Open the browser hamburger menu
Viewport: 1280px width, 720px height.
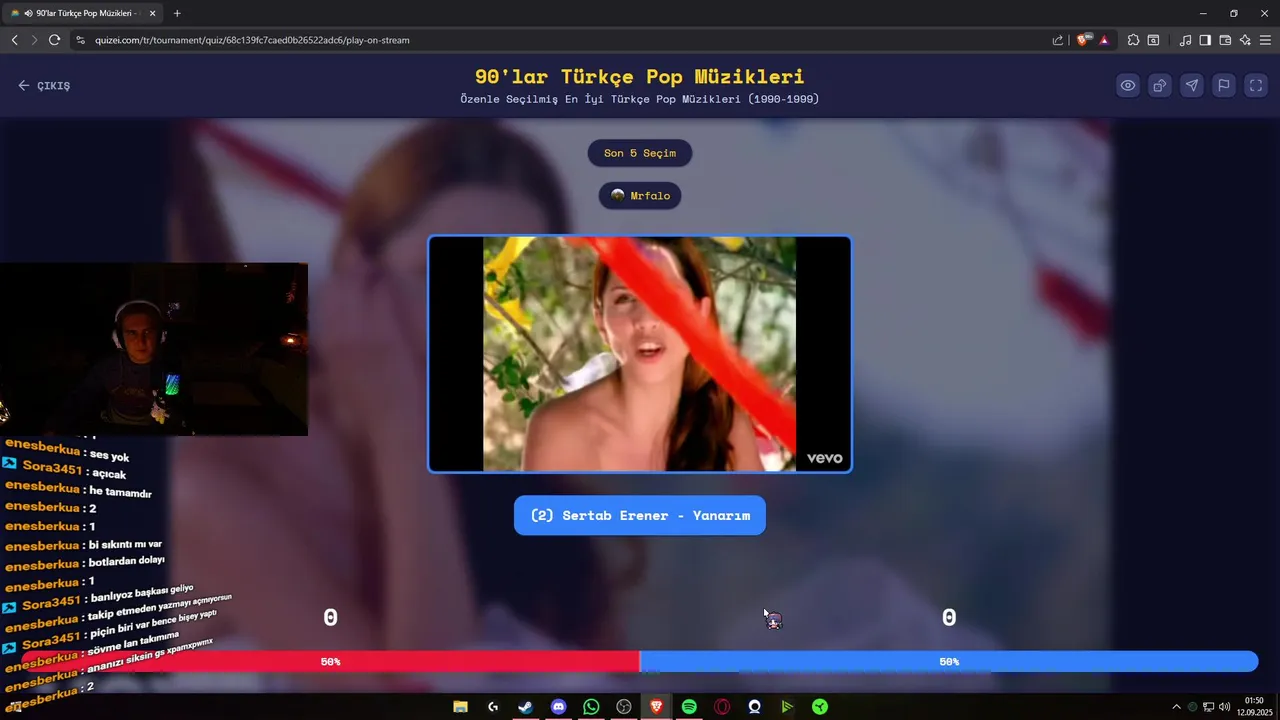click(x=1265, y=40)
